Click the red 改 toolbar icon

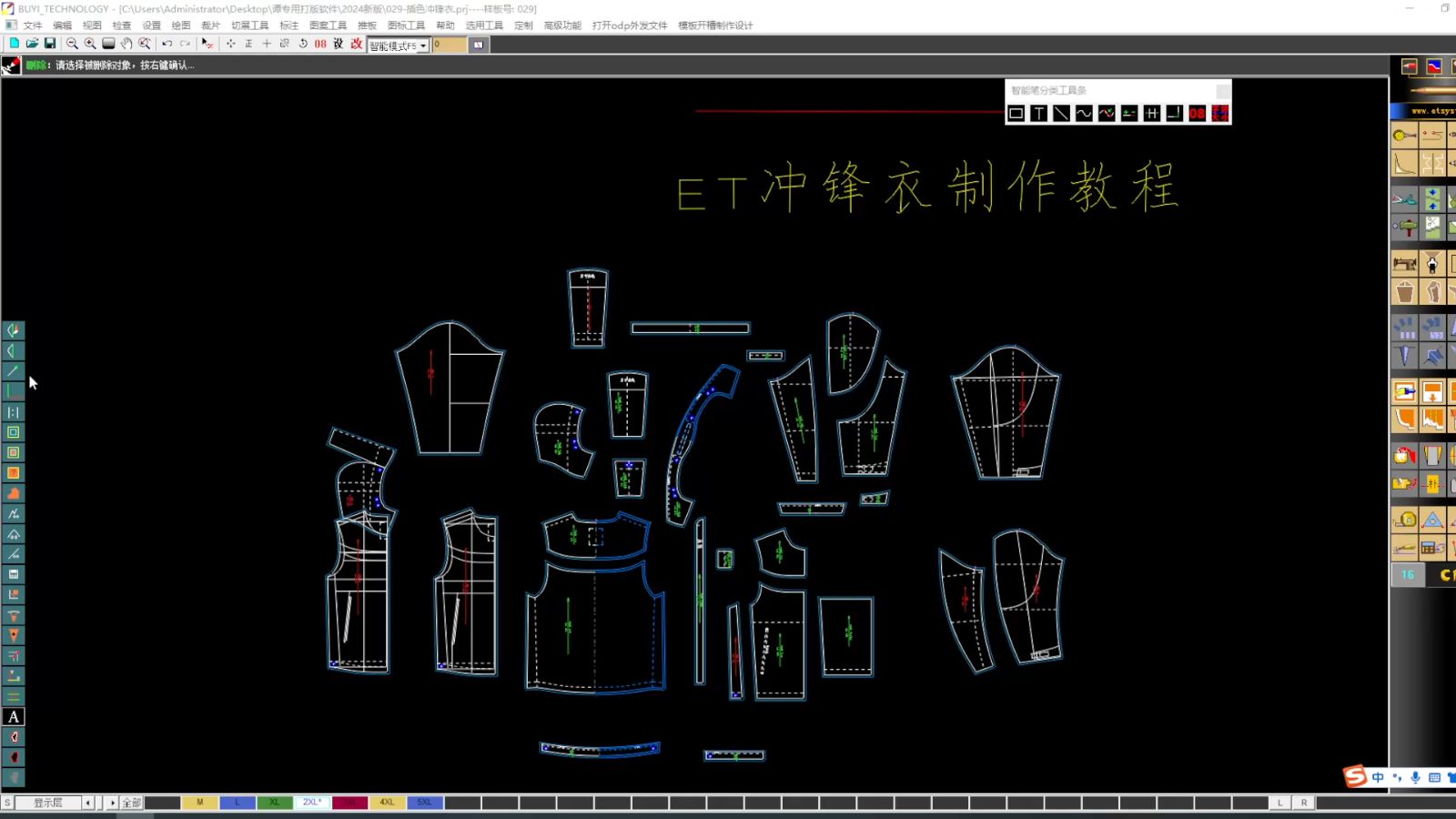point(357,44)
